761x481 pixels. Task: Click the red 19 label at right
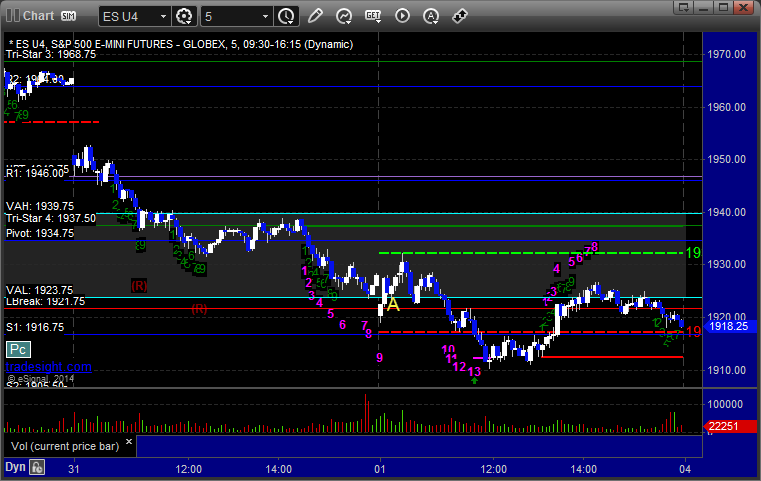[693, 332]
